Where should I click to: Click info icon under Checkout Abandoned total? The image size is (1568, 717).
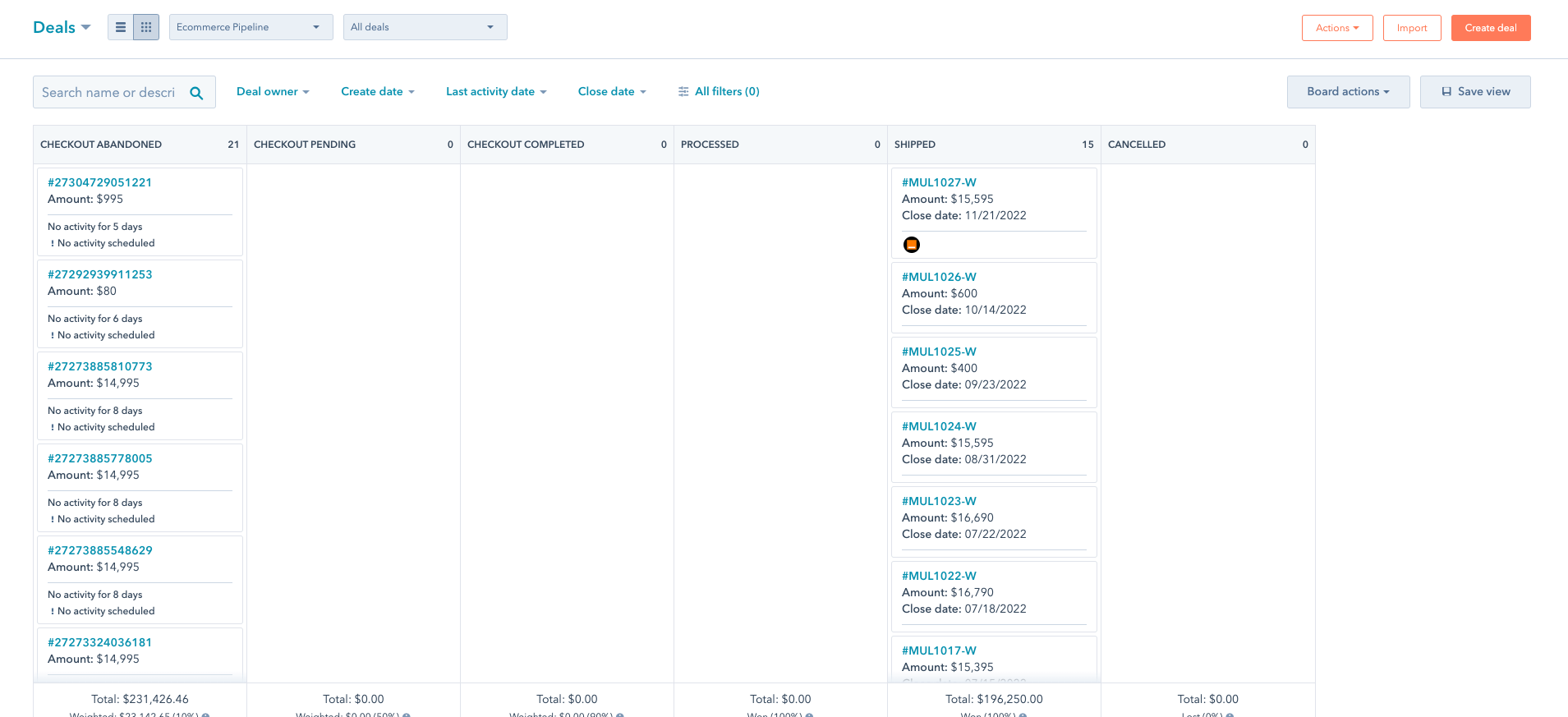tap(205, 715)
